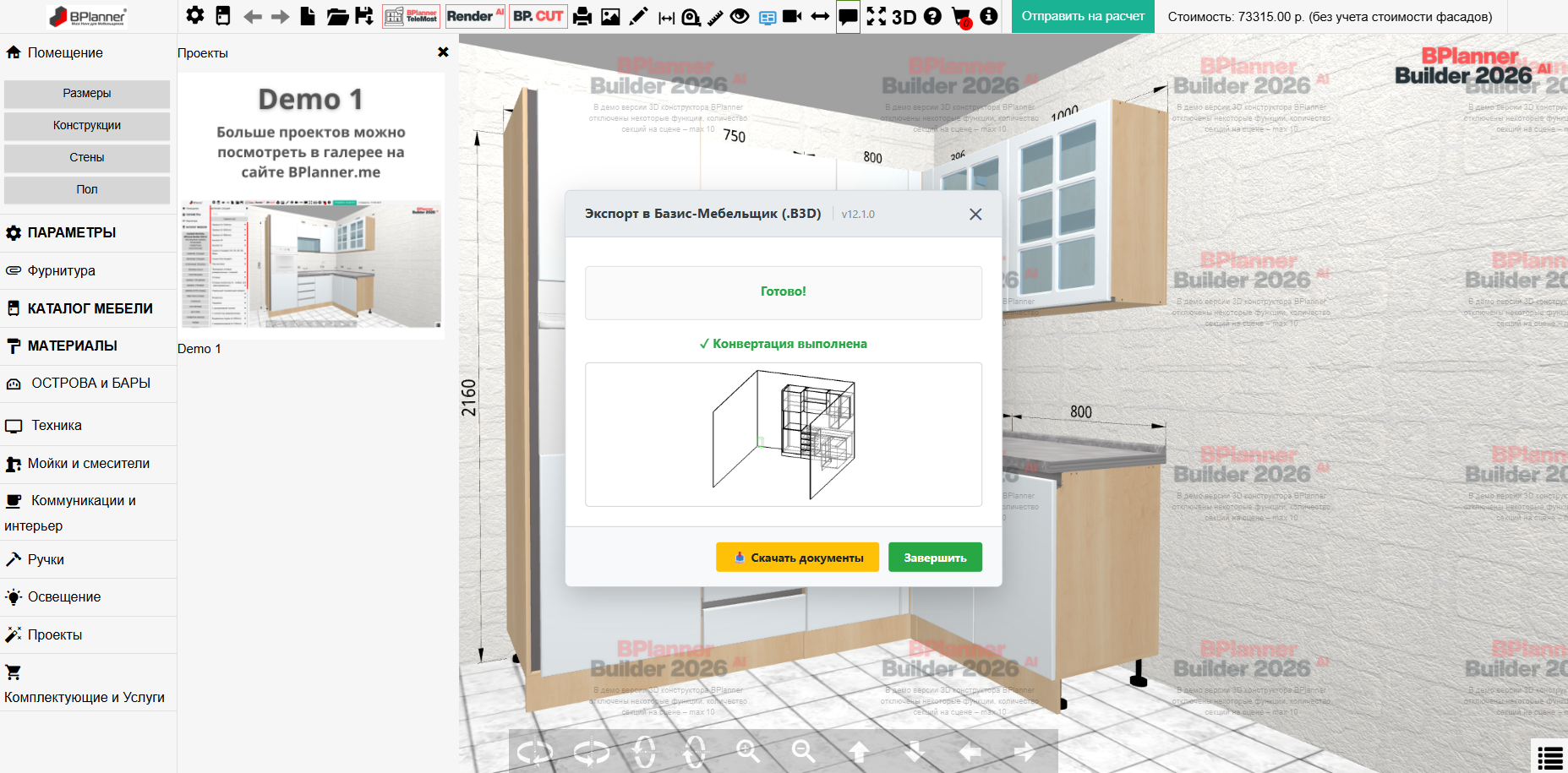
Task: Zoom out with the magnifier minus icon
Action: click(804, 751)
